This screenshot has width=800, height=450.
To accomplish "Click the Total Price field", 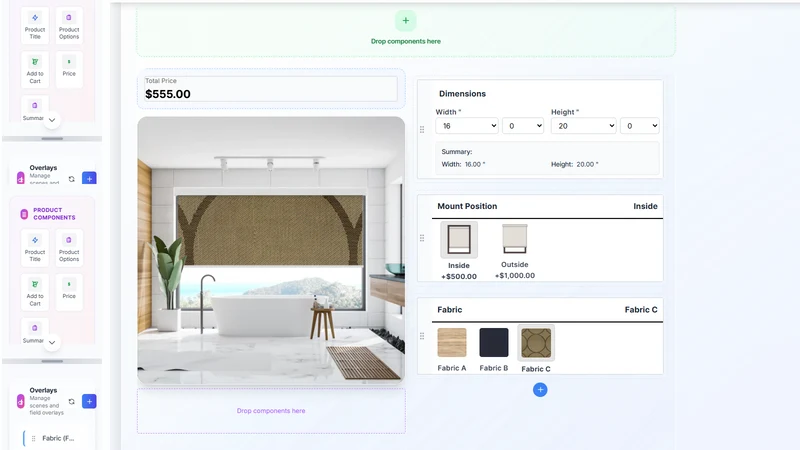I will pyautogui.click(x=270, y=89).
